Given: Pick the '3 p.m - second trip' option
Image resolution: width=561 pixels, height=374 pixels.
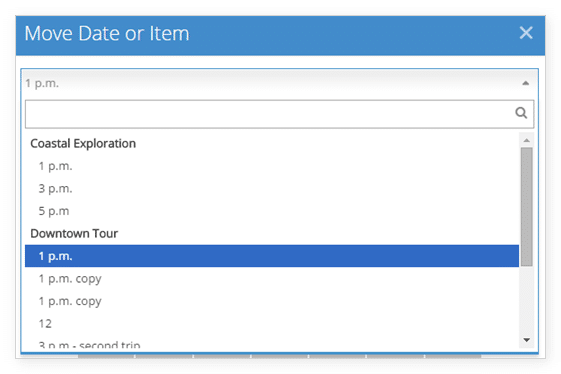Looking at the screenshot, I should point(272,344).
